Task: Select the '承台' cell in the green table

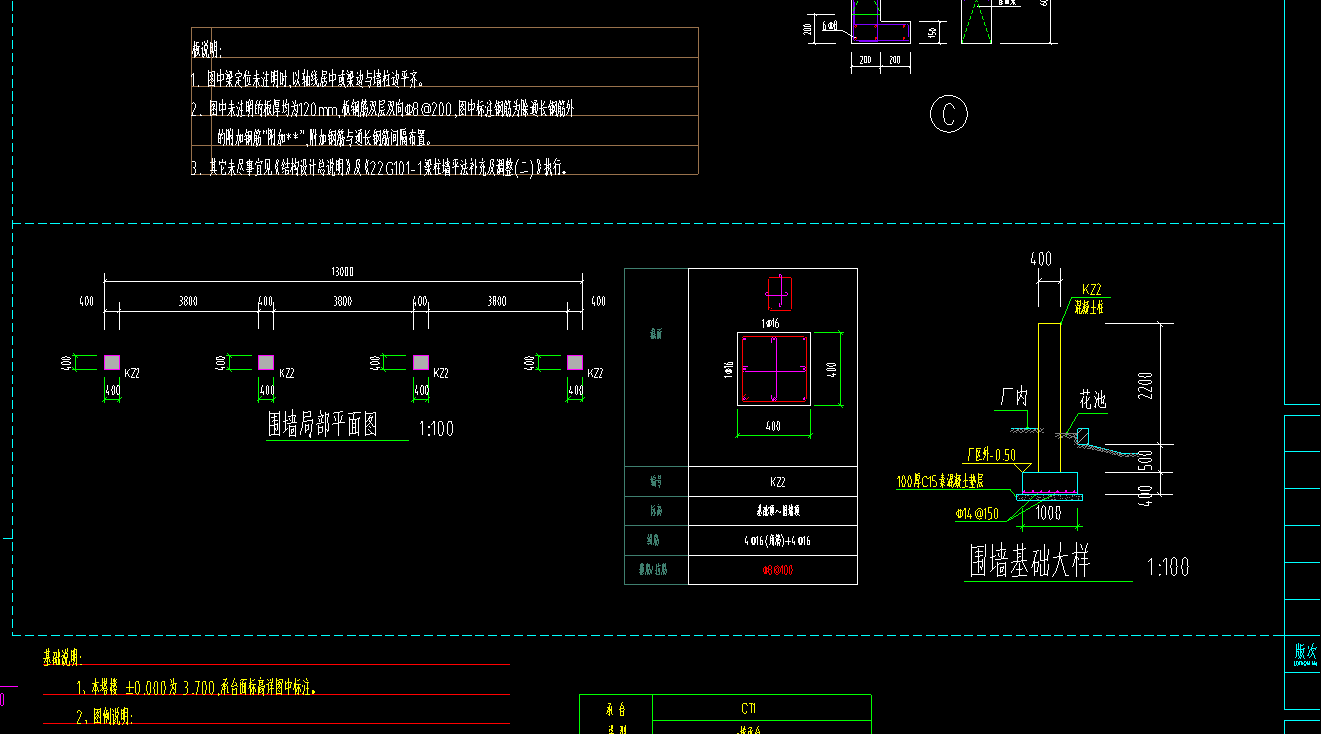Action: coord(615,709)
